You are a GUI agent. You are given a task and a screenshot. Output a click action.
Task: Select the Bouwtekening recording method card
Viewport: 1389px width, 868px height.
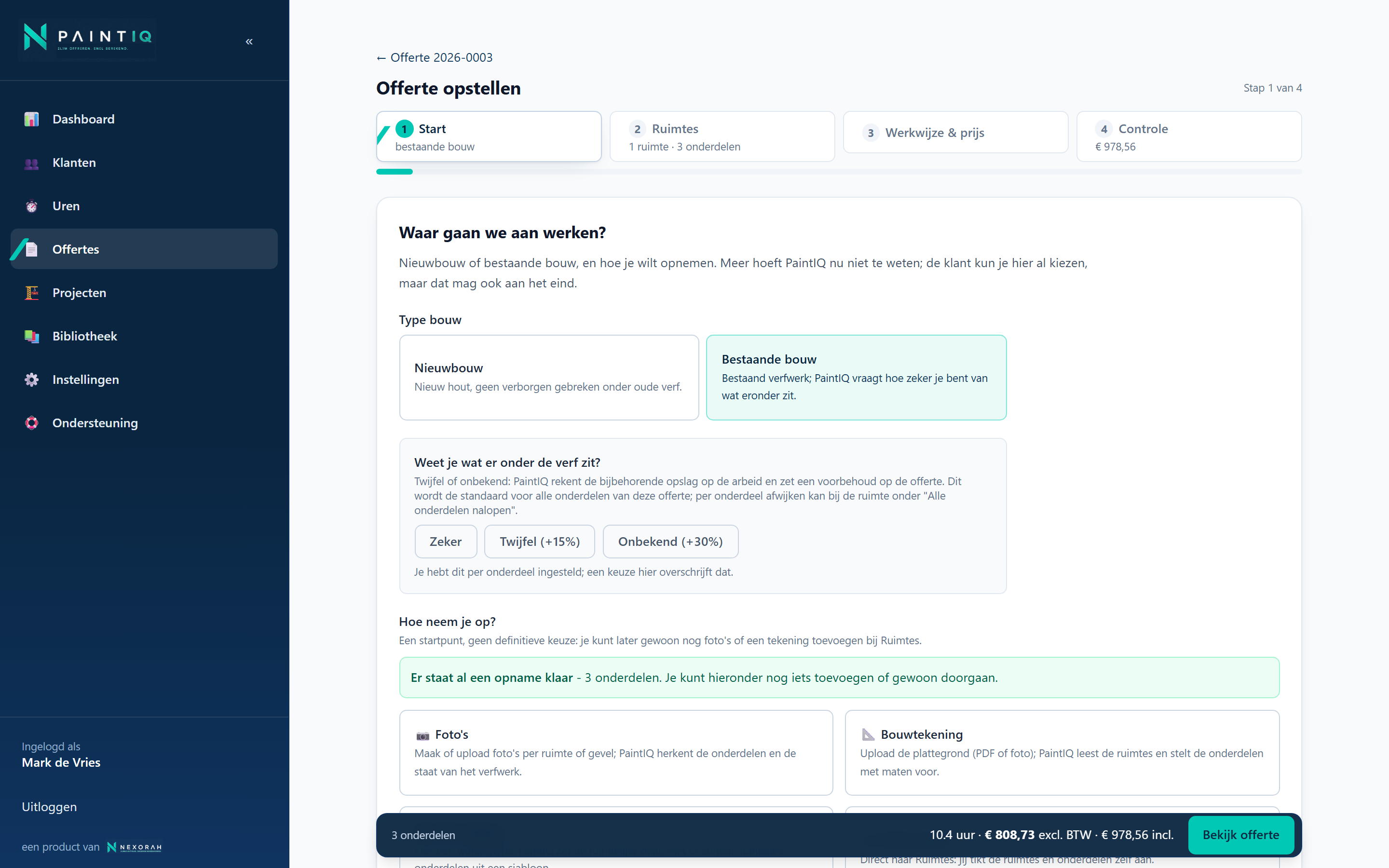point(1062,753)
